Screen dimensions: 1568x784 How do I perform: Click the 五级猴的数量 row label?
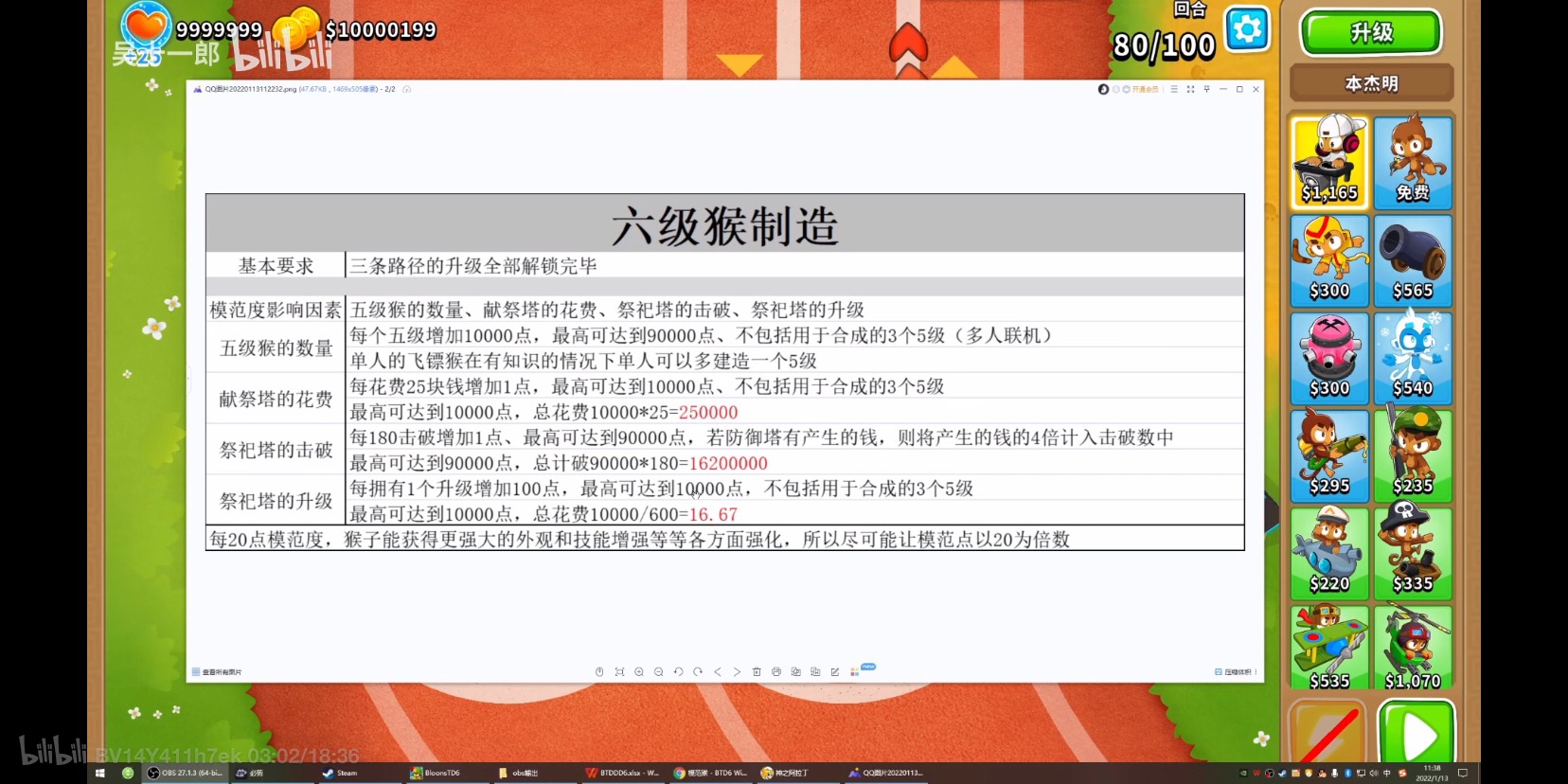(x=276, y=348)
